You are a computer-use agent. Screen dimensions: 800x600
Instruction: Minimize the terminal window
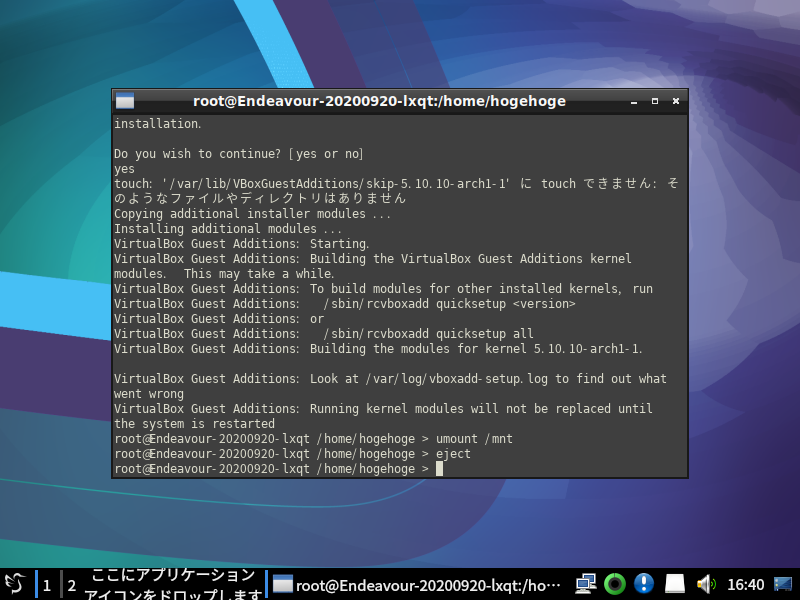tap(634, 102)
